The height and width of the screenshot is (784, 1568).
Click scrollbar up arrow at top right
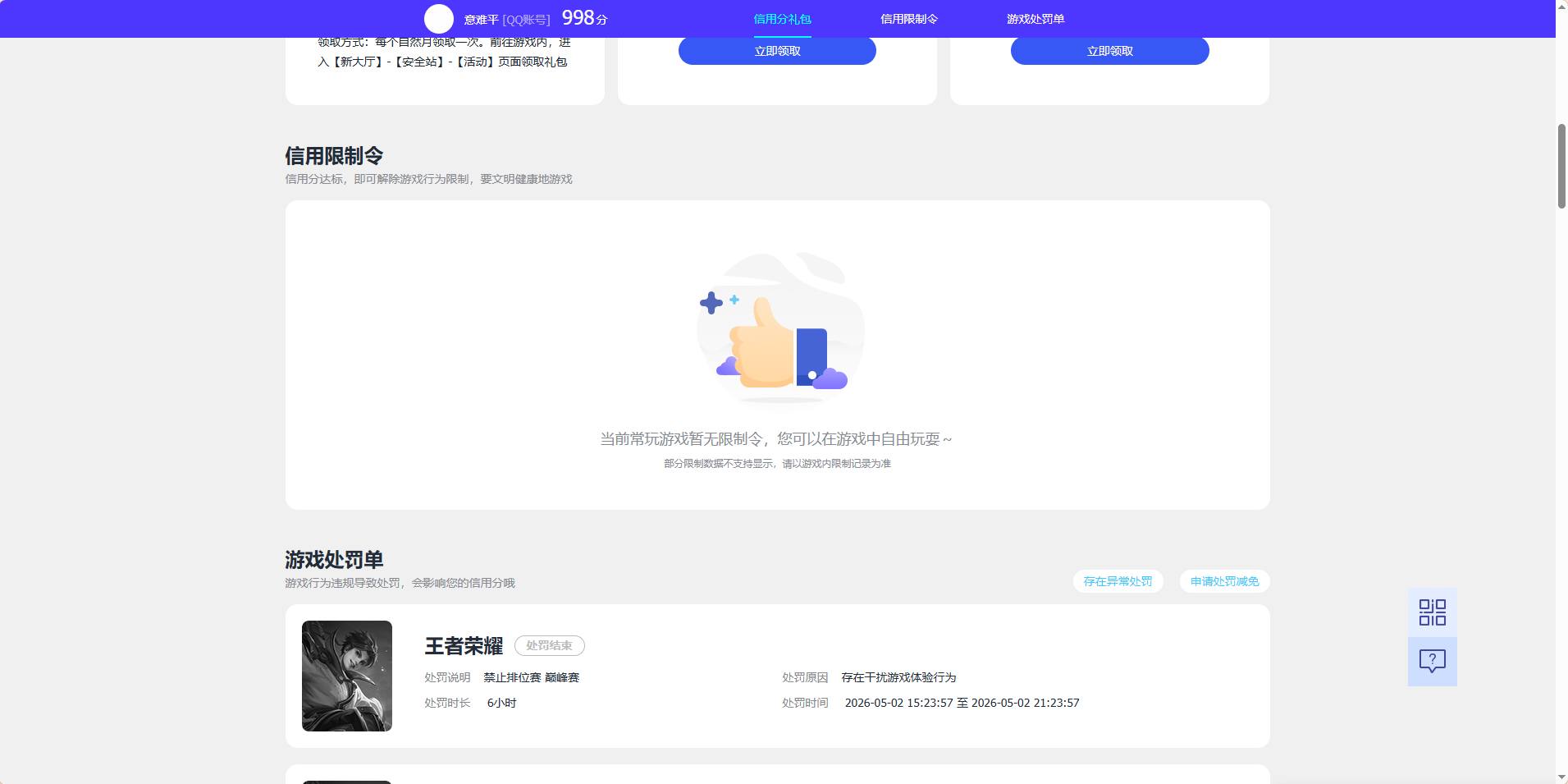(1561, 7)
